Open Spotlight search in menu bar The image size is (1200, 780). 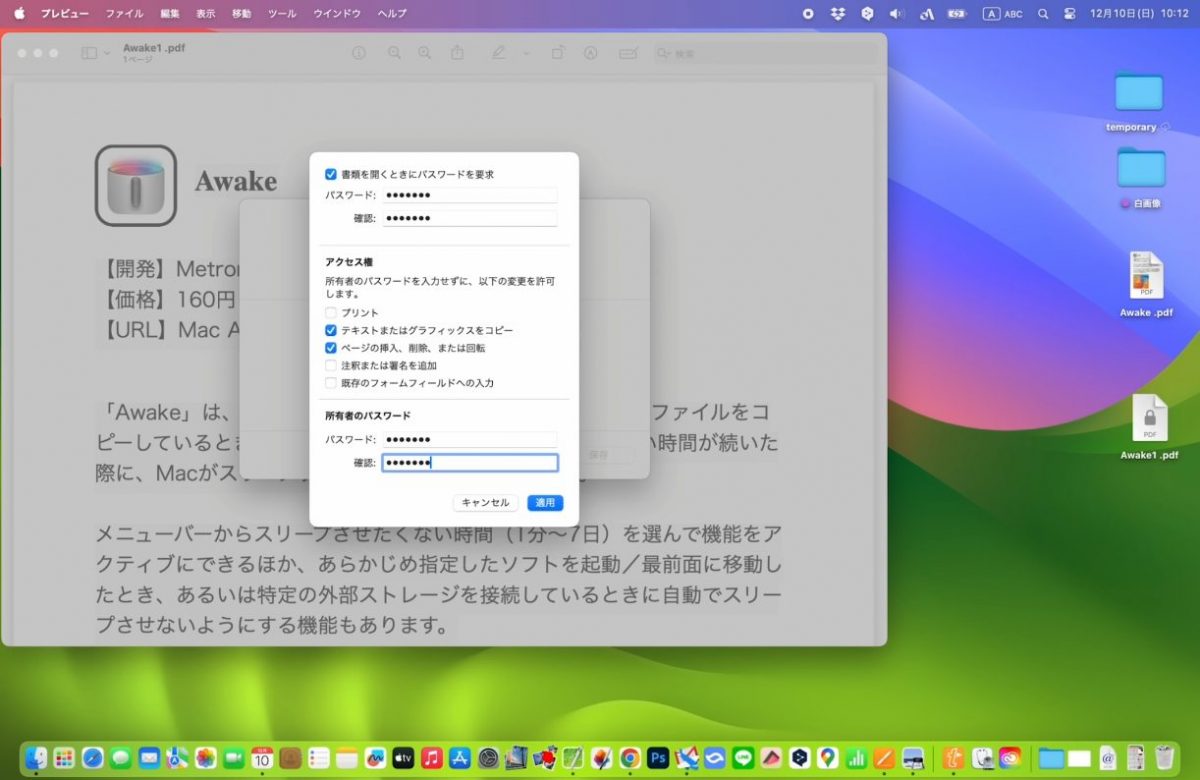coord(1043,14)
